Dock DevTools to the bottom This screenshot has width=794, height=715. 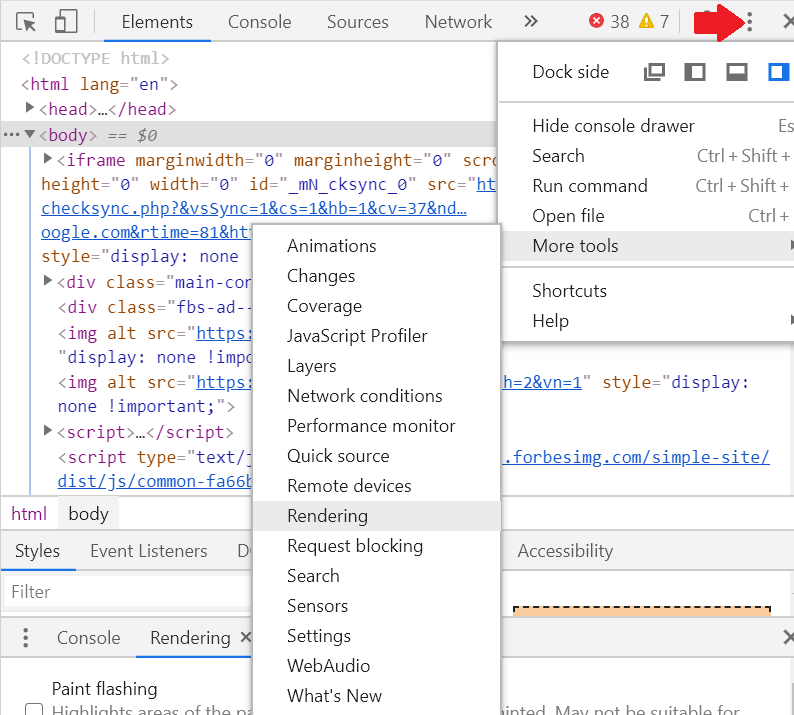click(x=737, y=72)
